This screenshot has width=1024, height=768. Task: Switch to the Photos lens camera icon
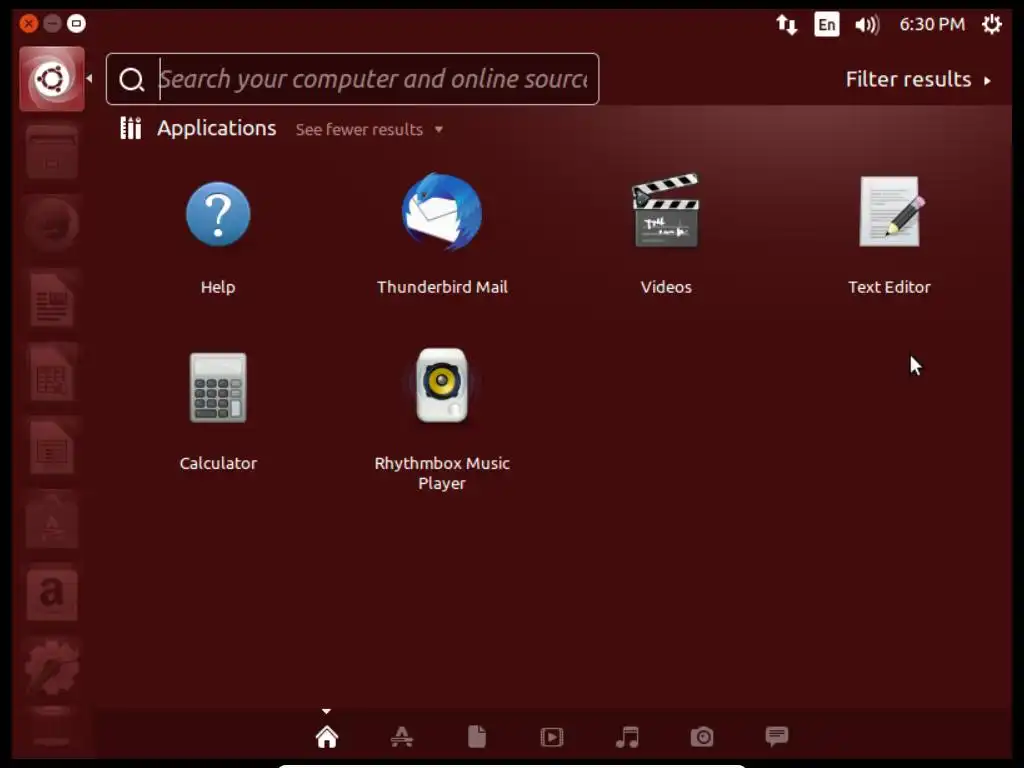(702, 737)
